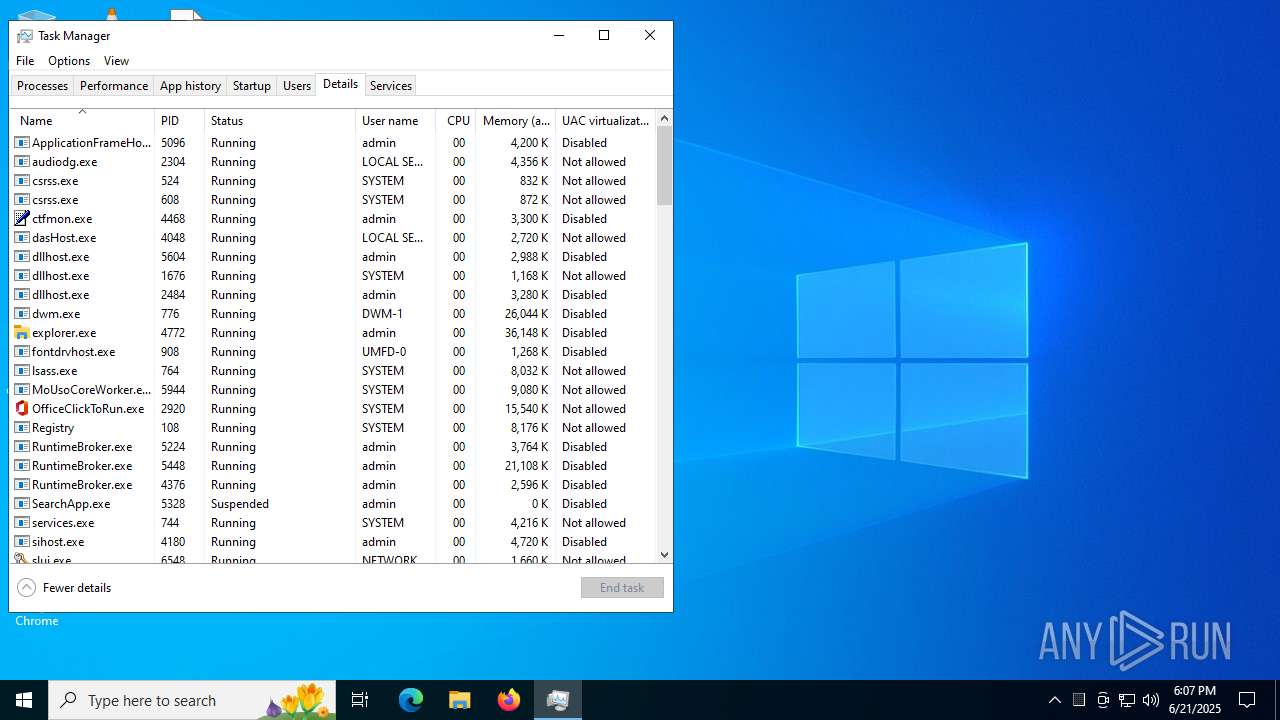Click the taskbar search box
Screen dimensions: 1280x720
[x=192, y=700]
